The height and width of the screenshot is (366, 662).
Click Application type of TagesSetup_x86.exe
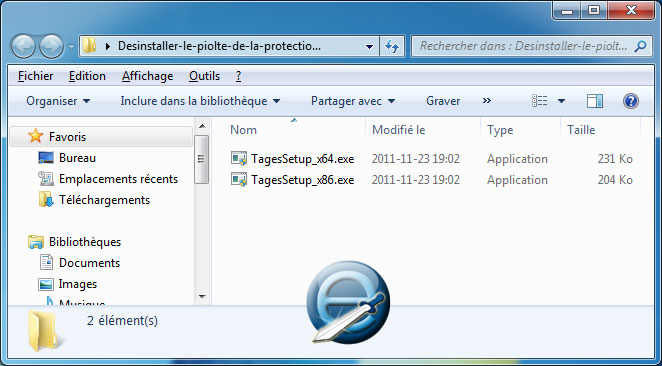point(517,180)
